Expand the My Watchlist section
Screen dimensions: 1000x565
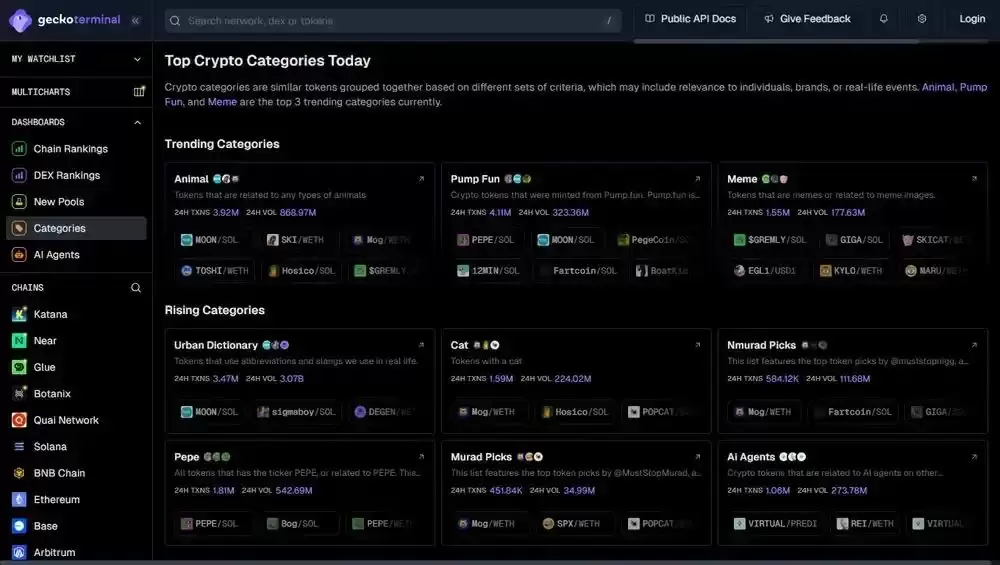tap(76, 59)
